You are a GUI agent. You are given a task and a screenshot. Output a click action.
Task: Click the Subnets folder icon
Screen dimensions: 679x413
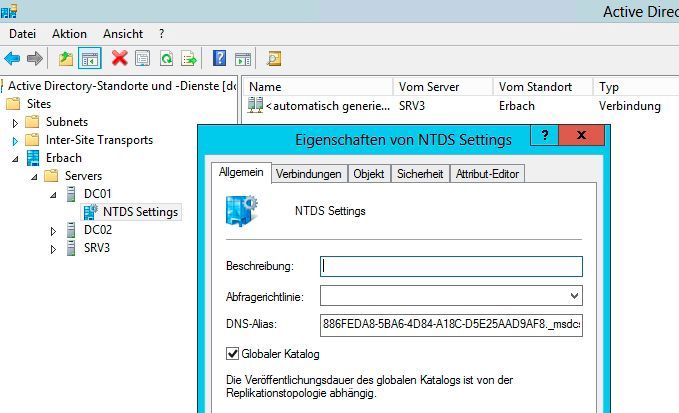[32, 122]
